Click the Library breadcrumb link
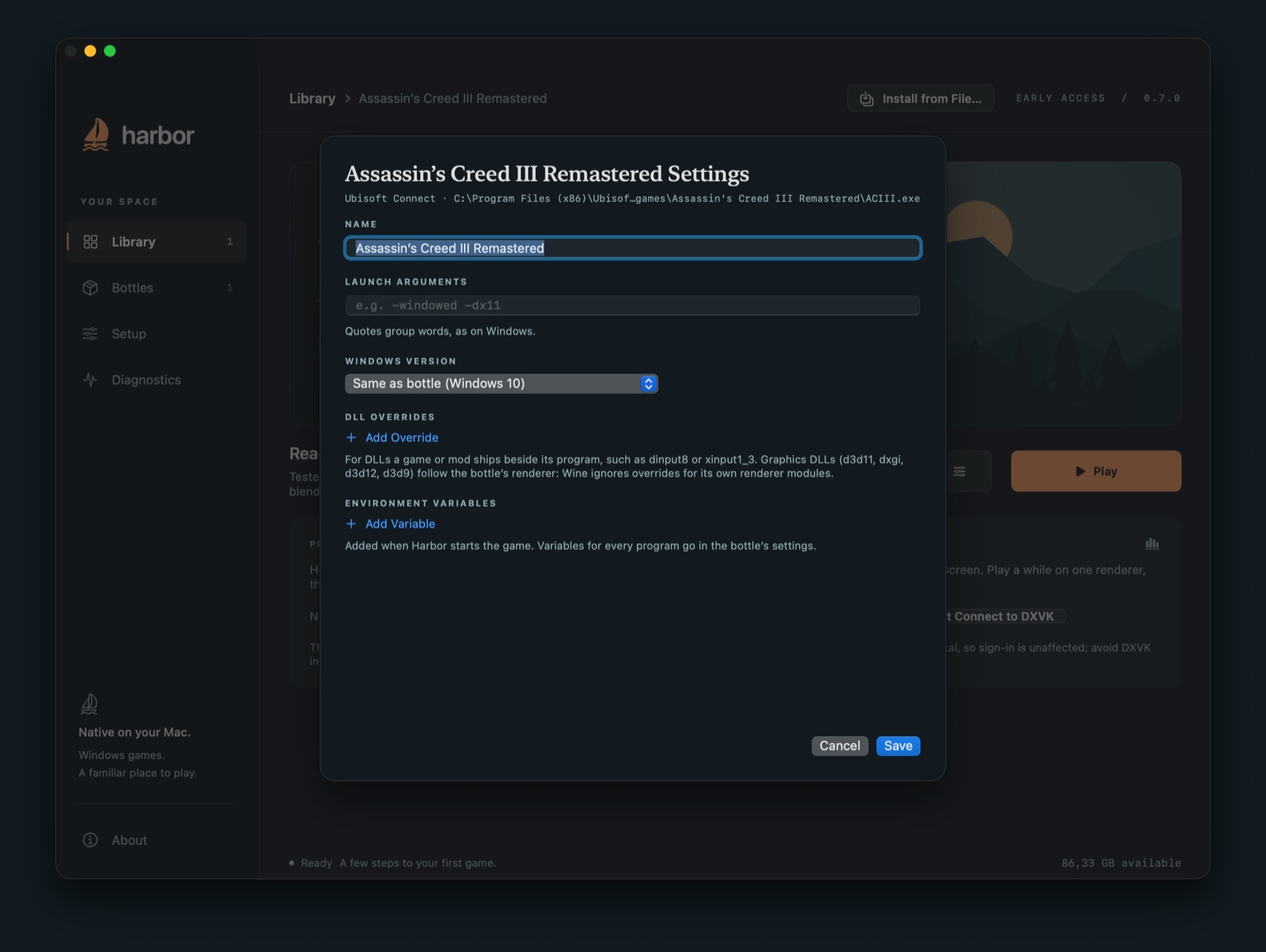The width and height of the screenshot is (1266, 952). tap(313, 98)
